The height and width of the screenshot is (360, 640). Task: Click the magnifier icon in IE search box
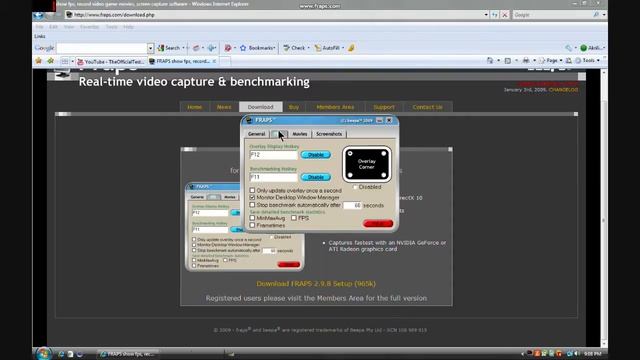(596, 15)
